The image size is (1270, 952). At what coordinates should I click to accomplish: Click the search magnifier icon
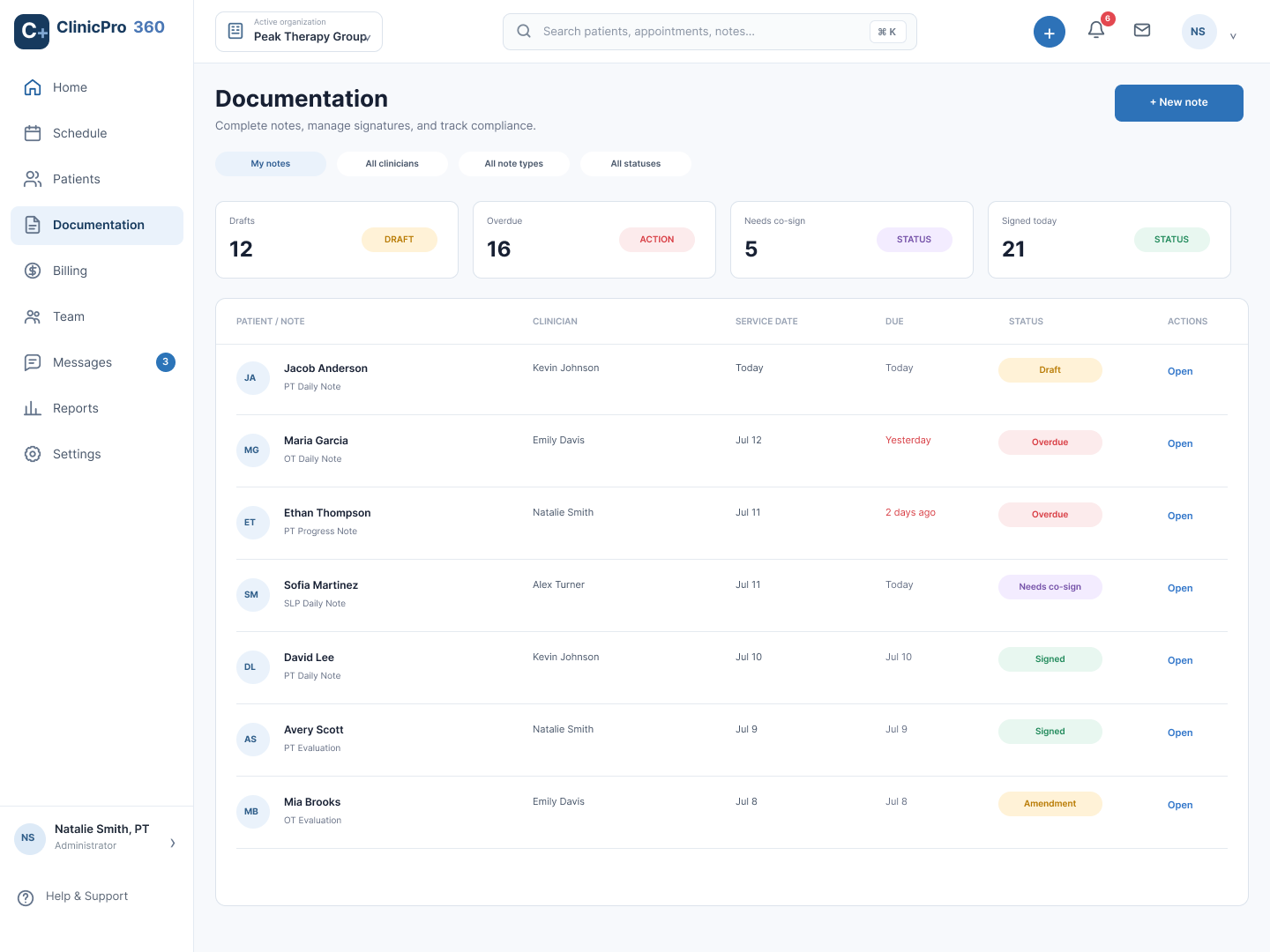click(x=524, y=31)
